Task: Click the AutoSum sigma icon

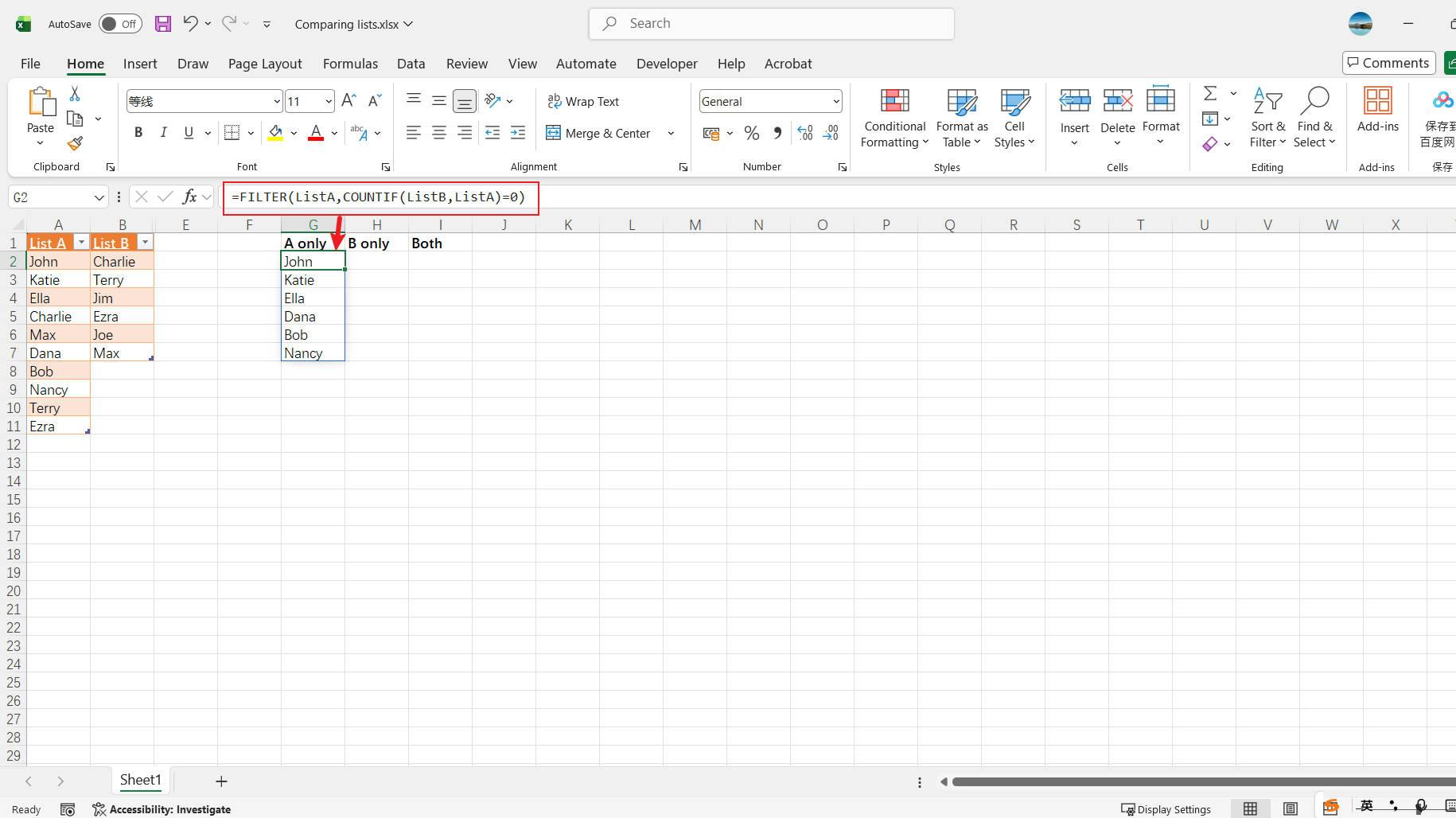Action: click(1210, 94)
